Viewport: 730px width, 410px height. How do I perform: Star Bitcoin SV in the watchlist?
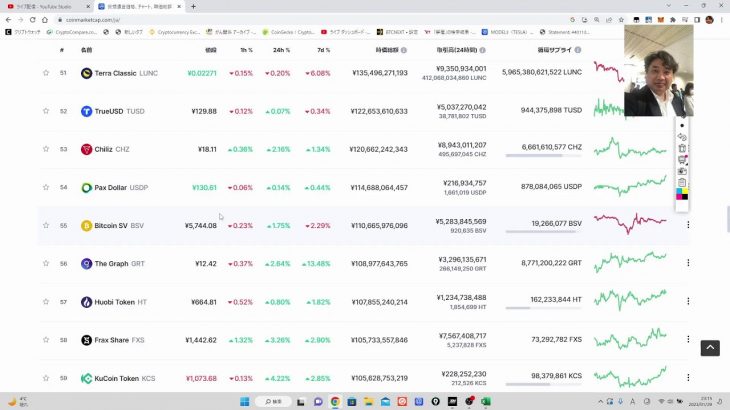[46, 225]
